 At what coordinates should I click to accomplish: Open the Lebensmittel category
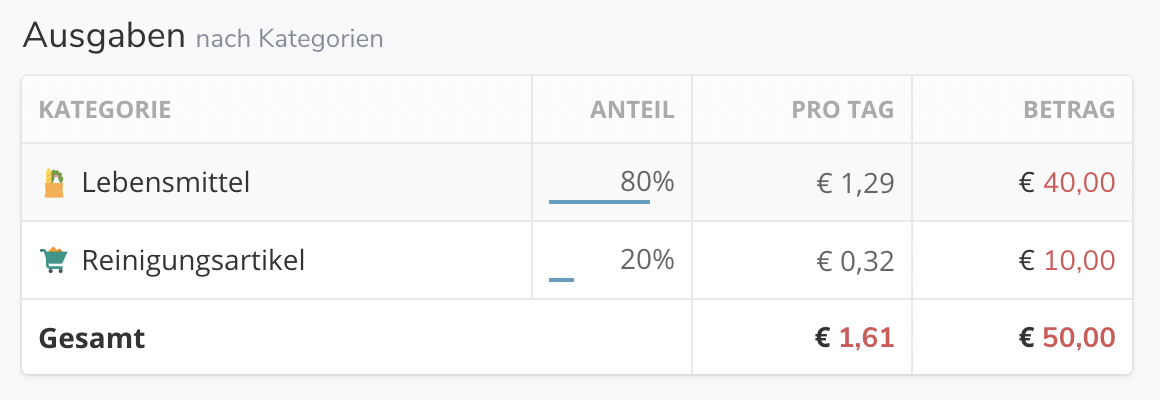166,182
